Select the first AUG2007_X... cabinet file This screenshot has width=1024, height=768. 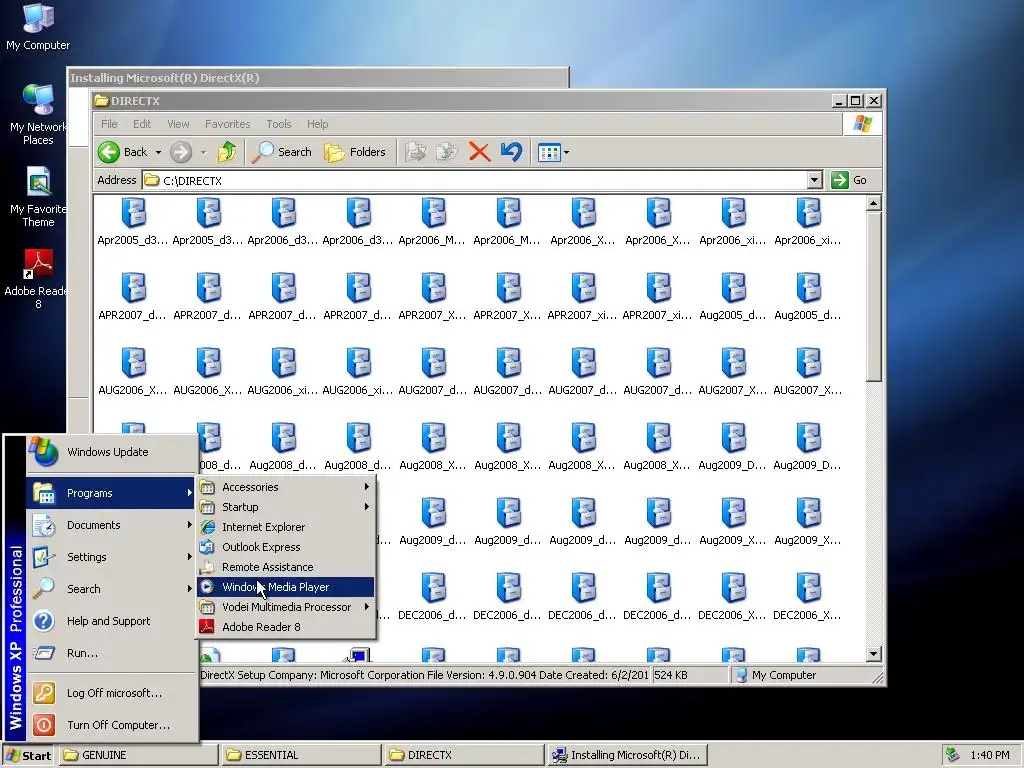(733, 372)
